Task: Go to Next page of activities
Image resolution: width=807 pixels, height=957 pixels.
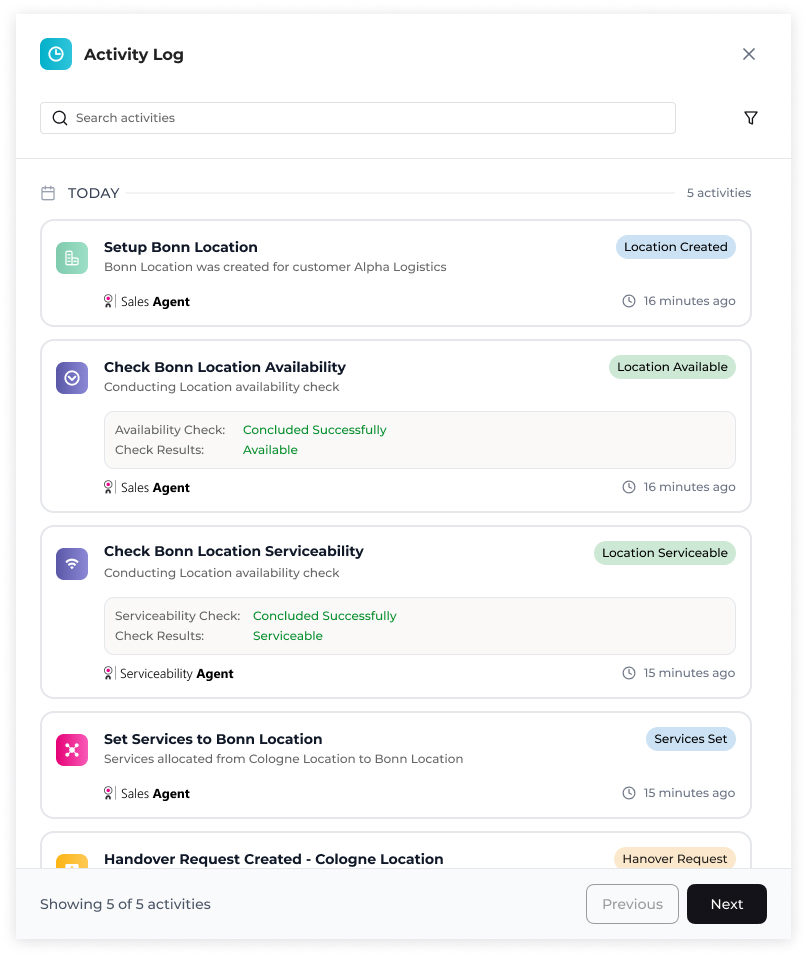Action: (x=726, y=904)
